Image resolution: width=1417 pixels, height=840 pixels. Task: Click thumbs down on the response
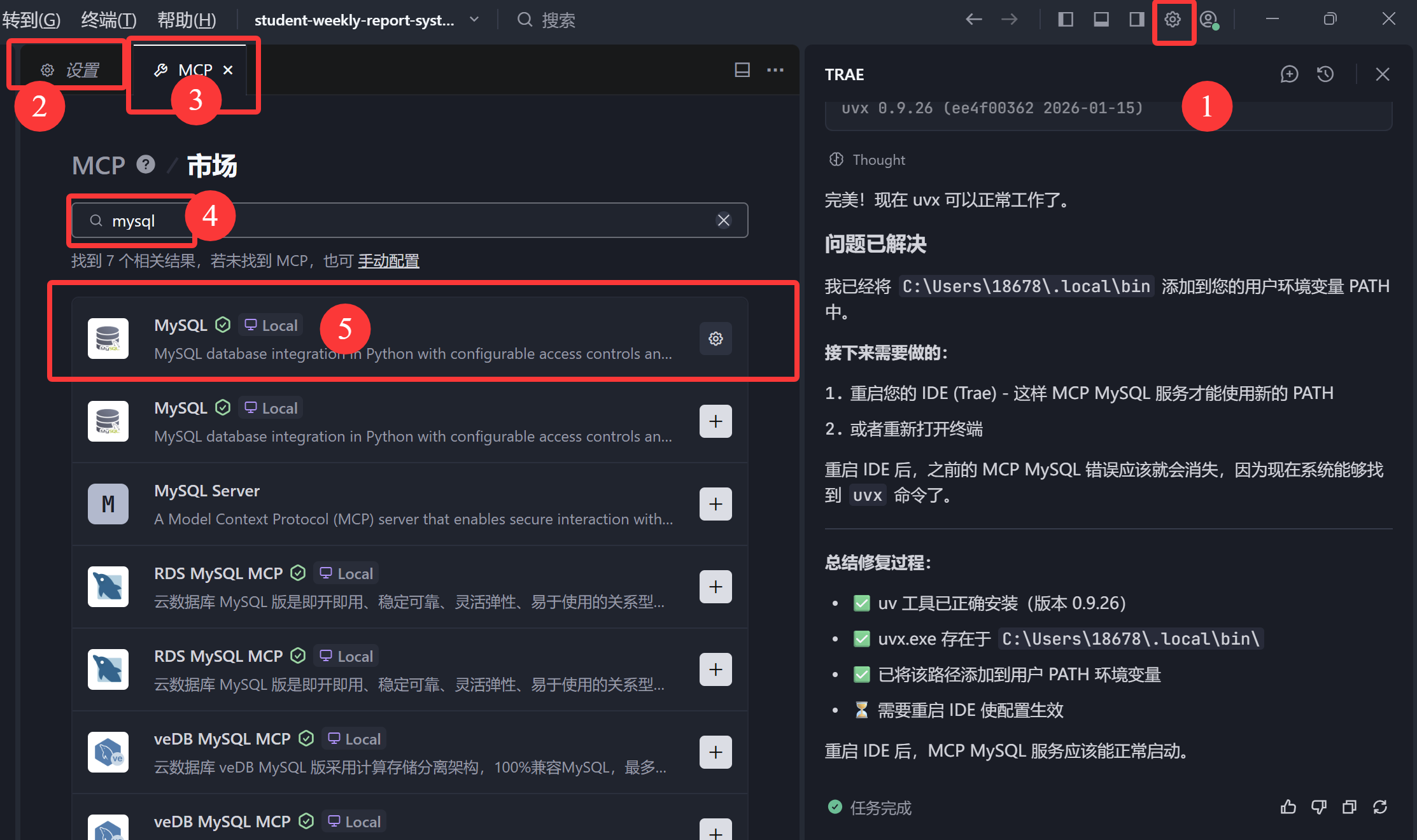1319,807
